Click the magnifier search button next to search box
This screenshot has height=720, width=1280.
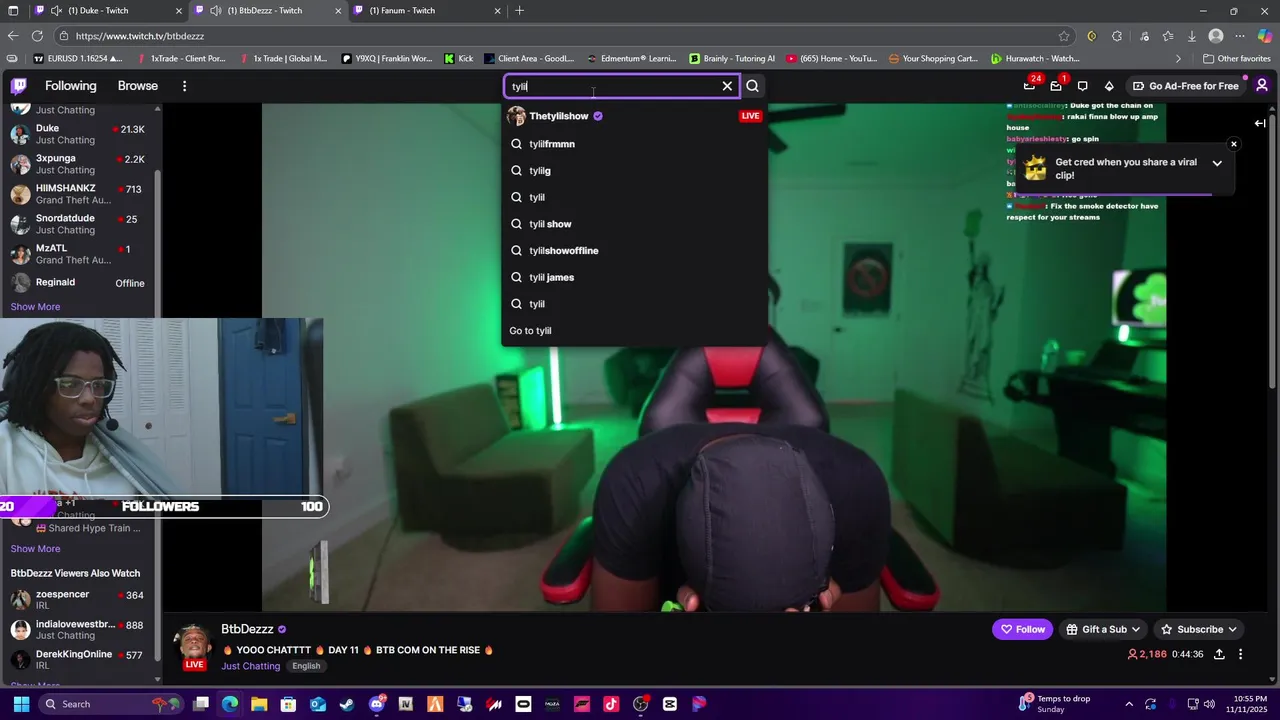tap(753, 86)
